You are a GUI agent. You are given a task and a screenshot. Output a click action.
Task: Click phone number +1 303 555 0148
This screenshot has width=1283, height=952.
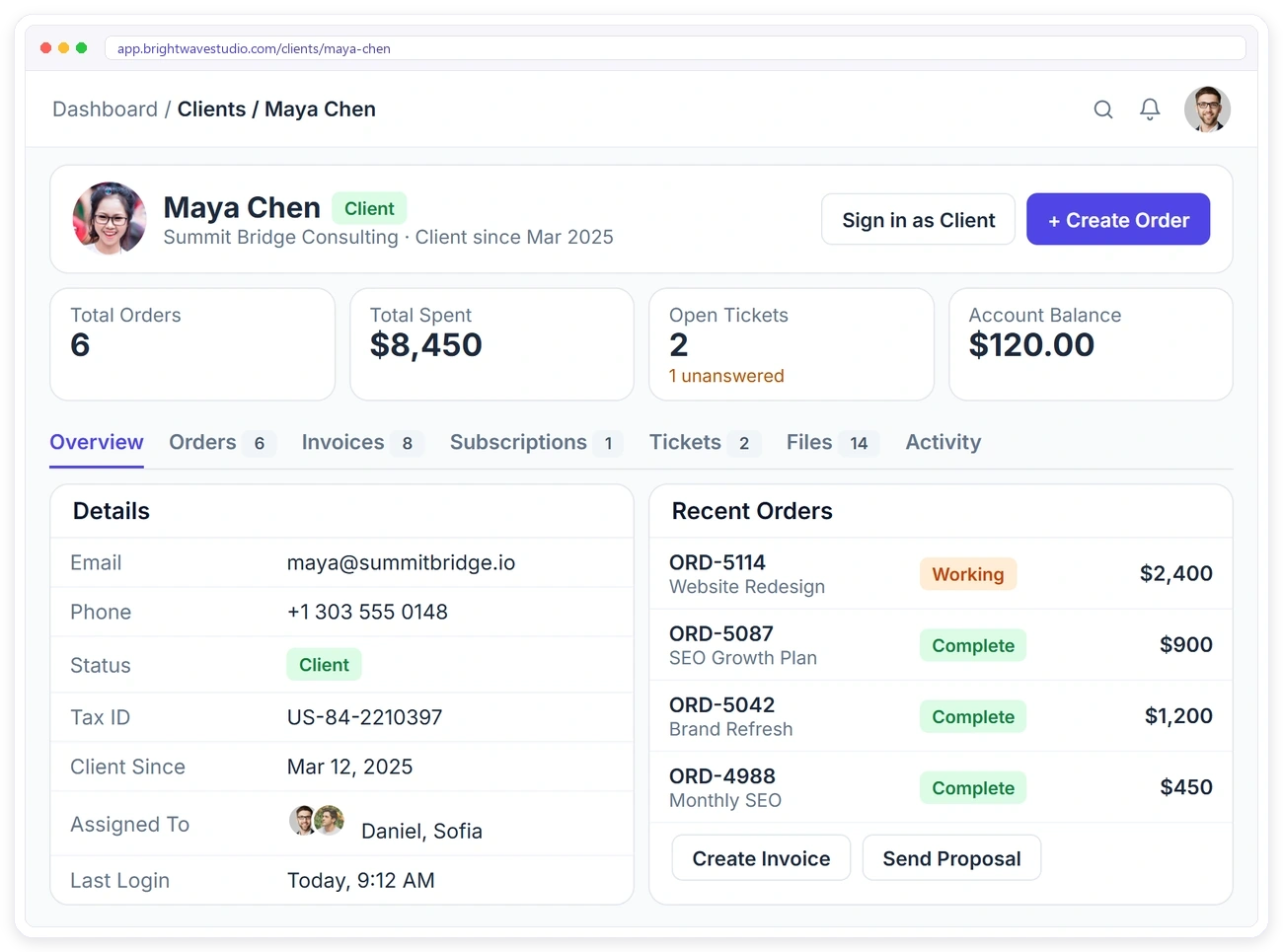[367, 612]
